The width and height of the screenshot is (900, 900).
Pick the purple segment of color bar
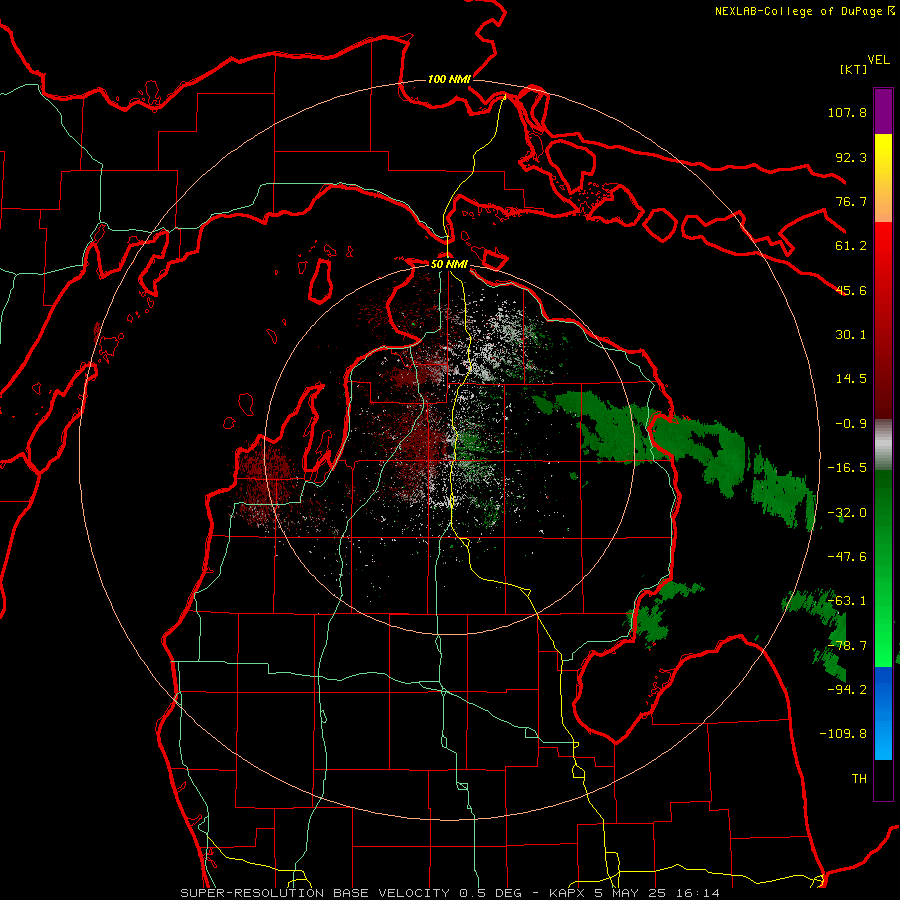[883, 111]
